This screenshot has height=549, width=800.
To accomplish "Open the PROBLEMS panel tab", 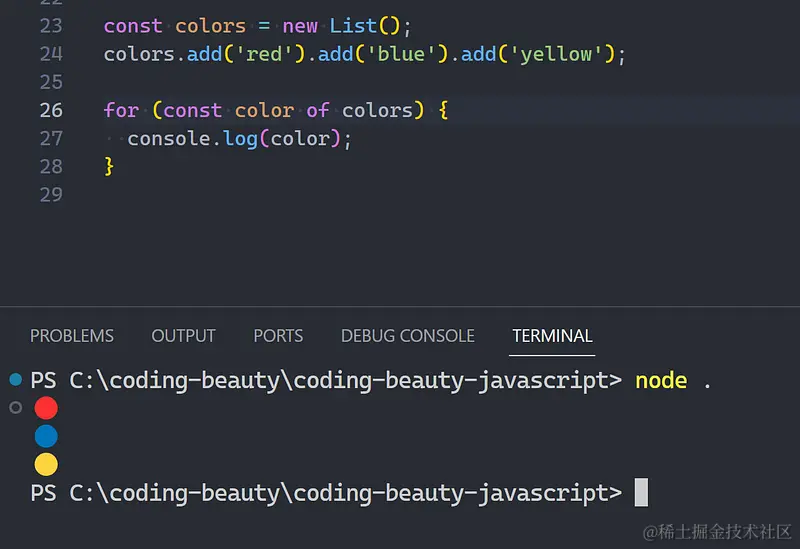I will 72,336.
